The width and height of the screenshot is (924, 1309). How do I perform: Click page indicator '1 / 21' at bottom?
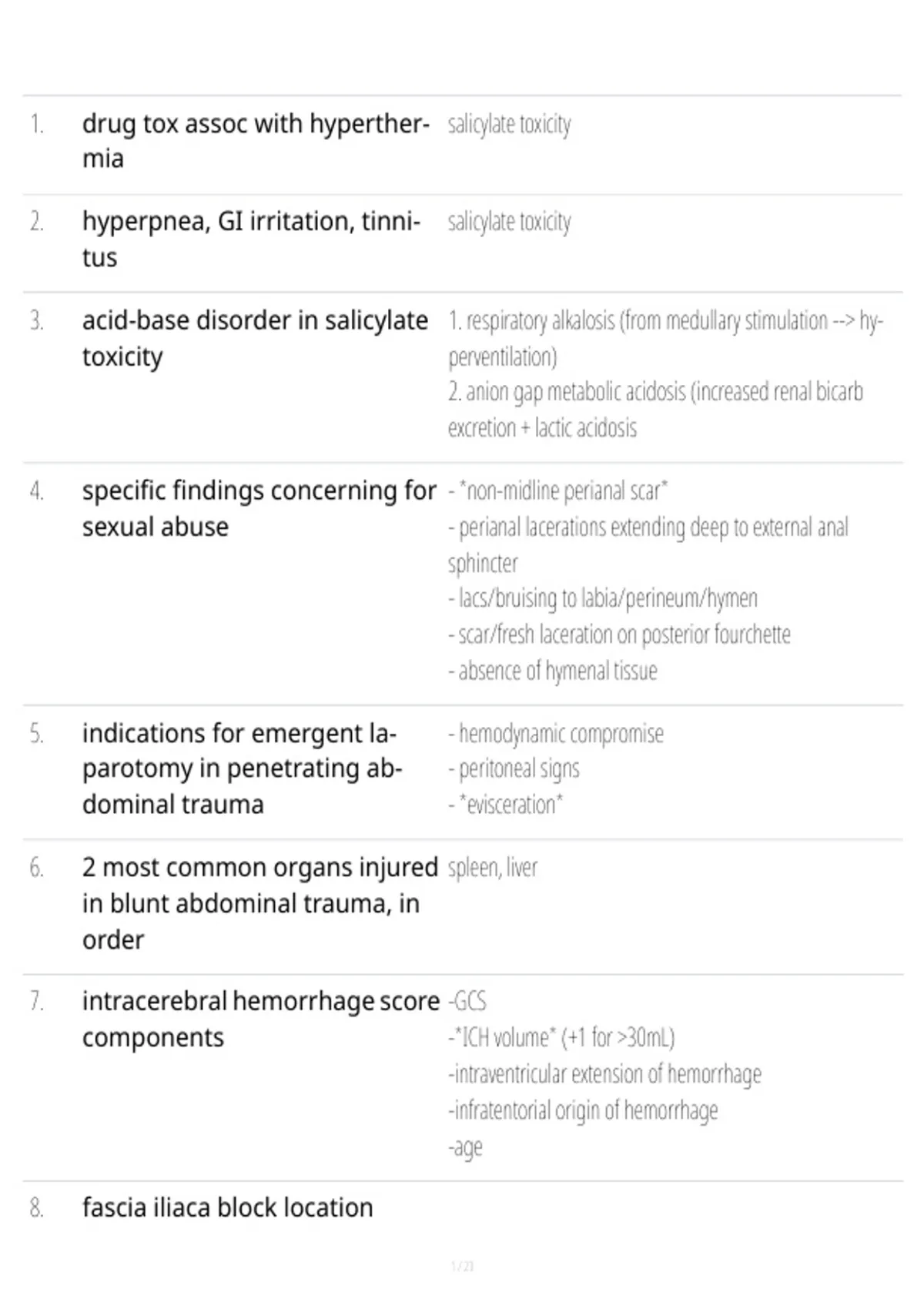(462, 1266)
